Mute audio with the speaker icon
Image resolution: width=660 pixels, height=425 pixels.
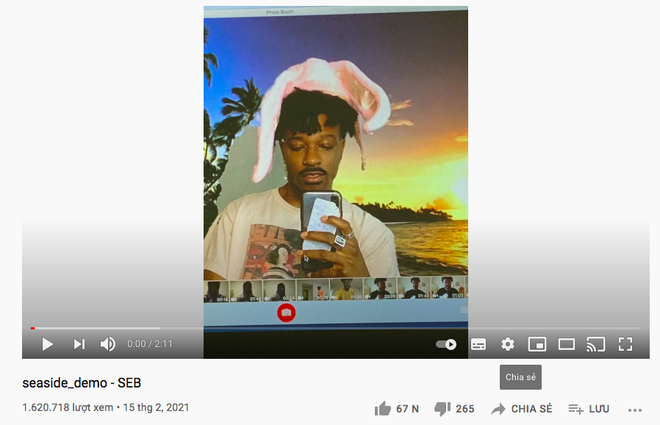108,344
